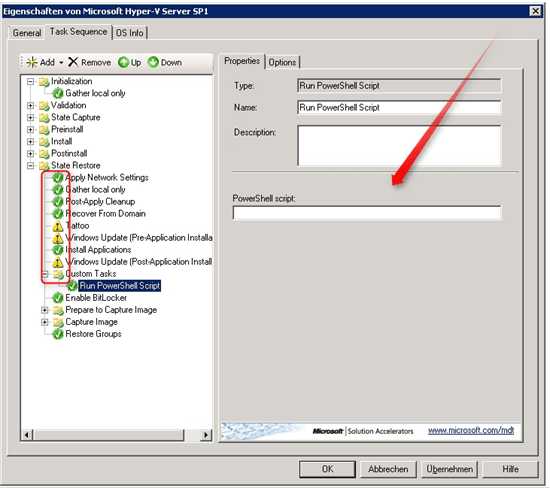Open the Add dropdown arrow

(x=61, y=63)
